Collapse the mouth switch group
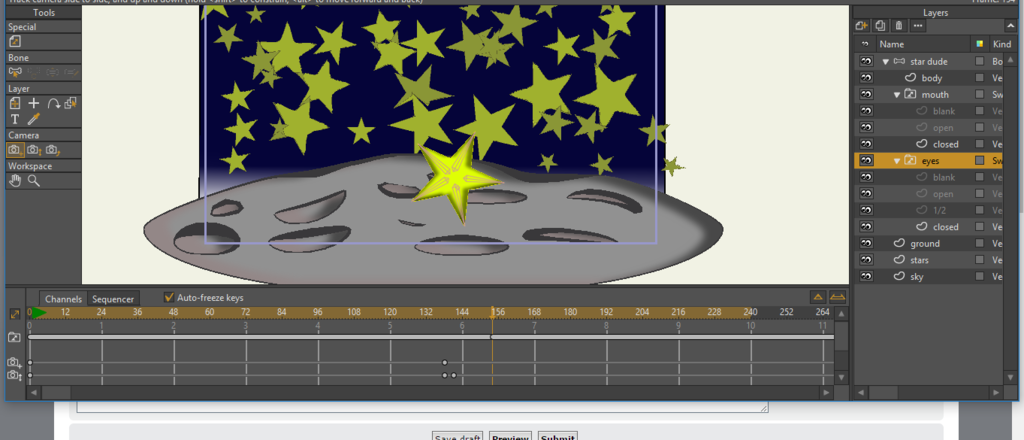The image size is (1024, 440). click(897, 95)
